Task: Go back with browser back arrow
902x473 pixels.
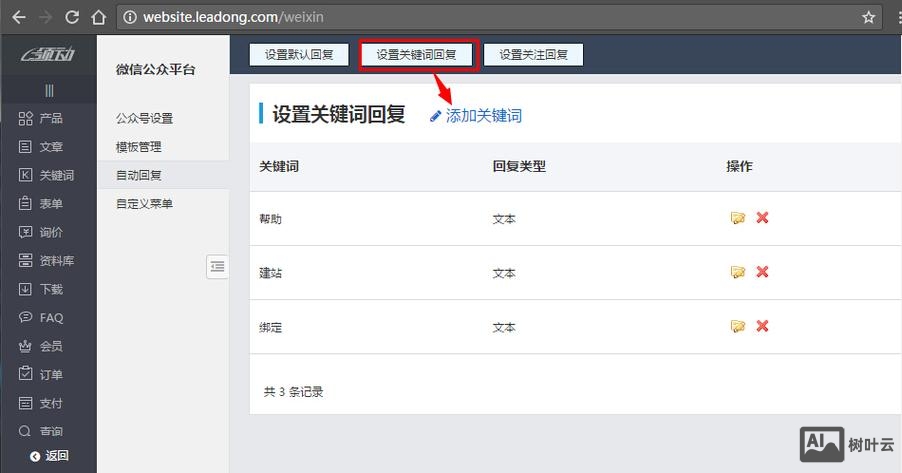Action: [x=19, y=17]
